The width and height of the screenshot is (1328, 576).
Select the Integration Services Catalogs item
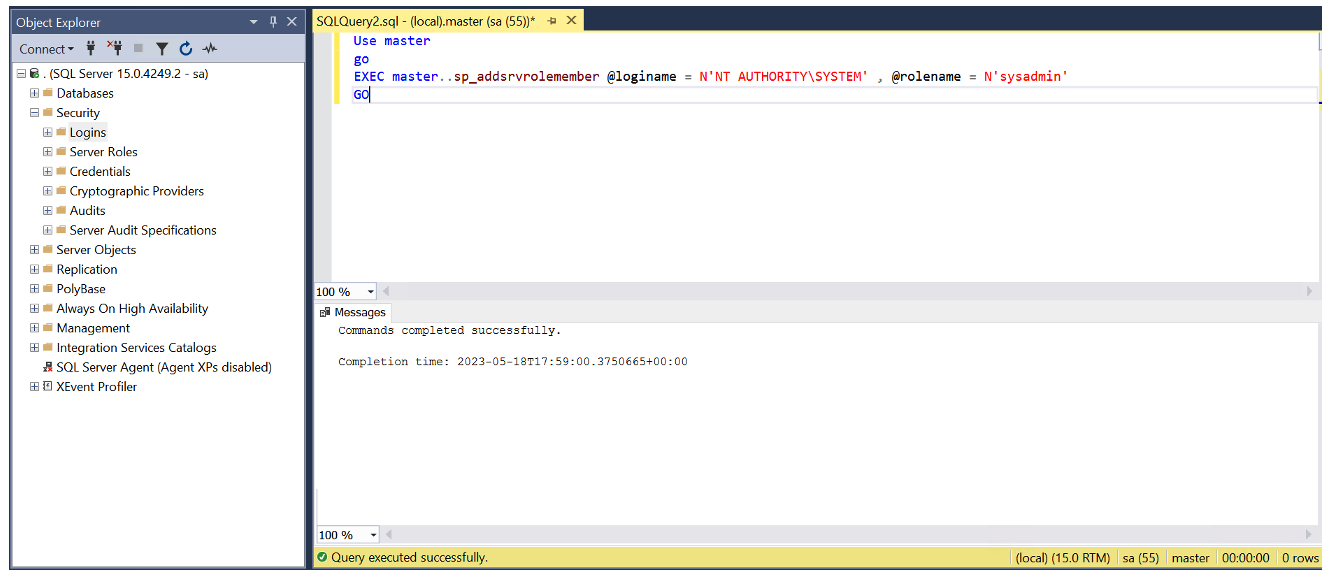click(136, 348)
